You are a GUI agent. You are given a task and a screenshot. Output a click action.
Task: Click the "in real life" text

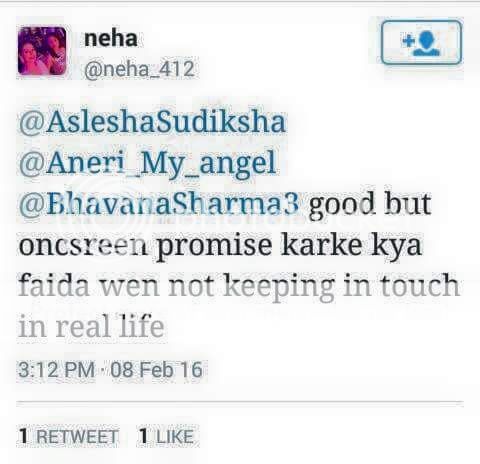(91, 326)
